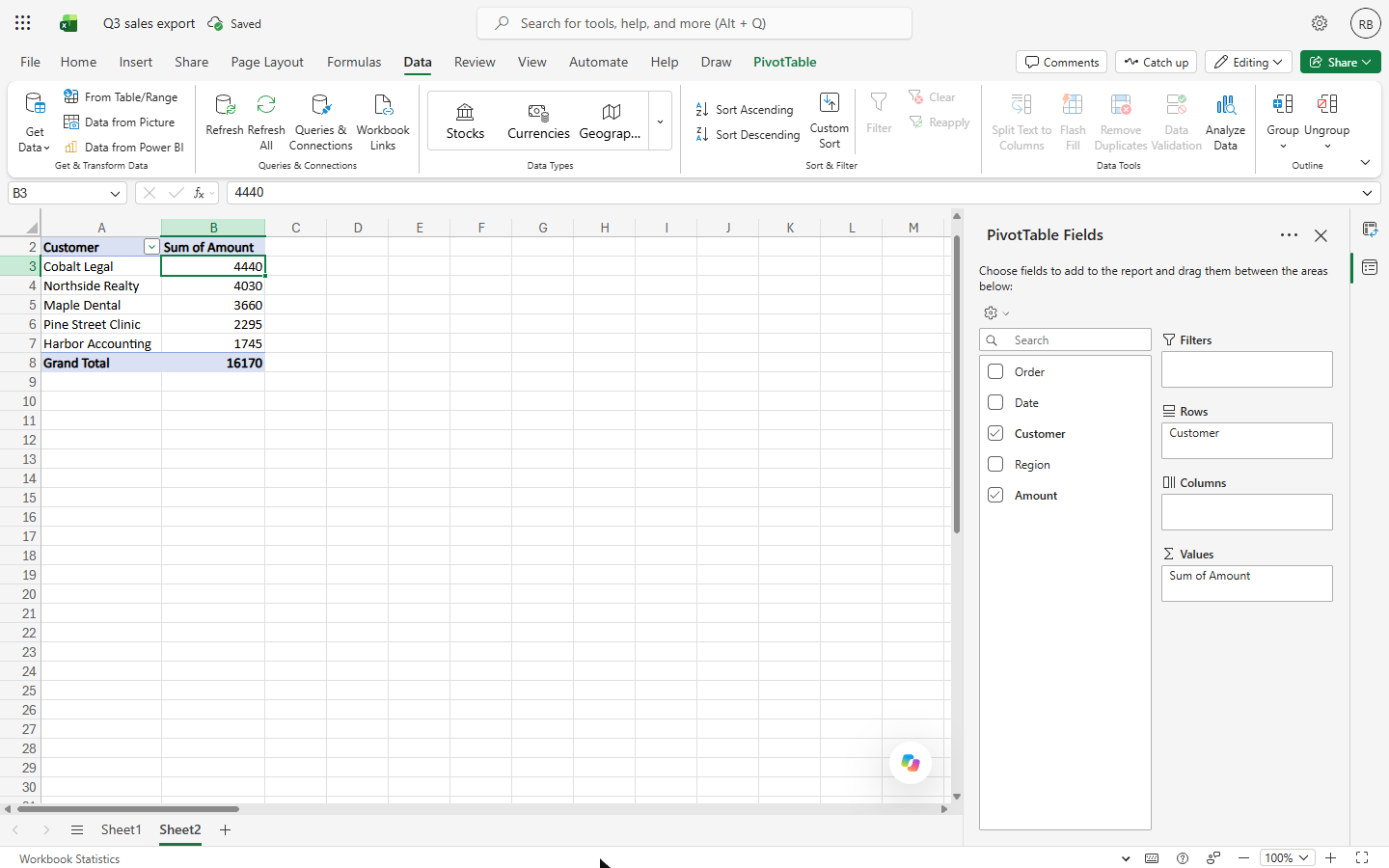
Task: Click the zoom out minus button
Action: (1243, 858)
